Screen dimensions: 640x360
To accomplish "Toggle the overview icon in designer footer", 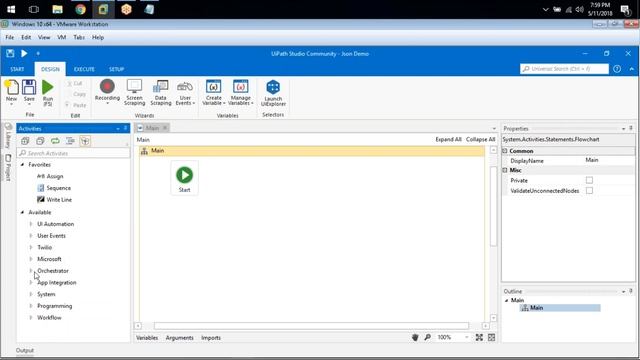I will click(x=491, y=337).
